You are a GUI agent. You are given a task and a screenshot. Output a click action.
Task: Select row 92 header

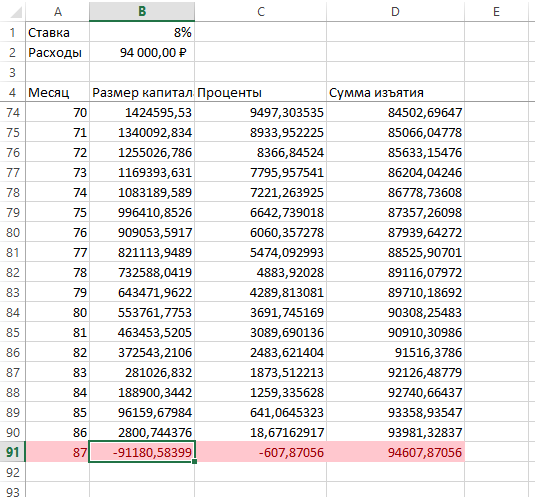tap(13, 472)
